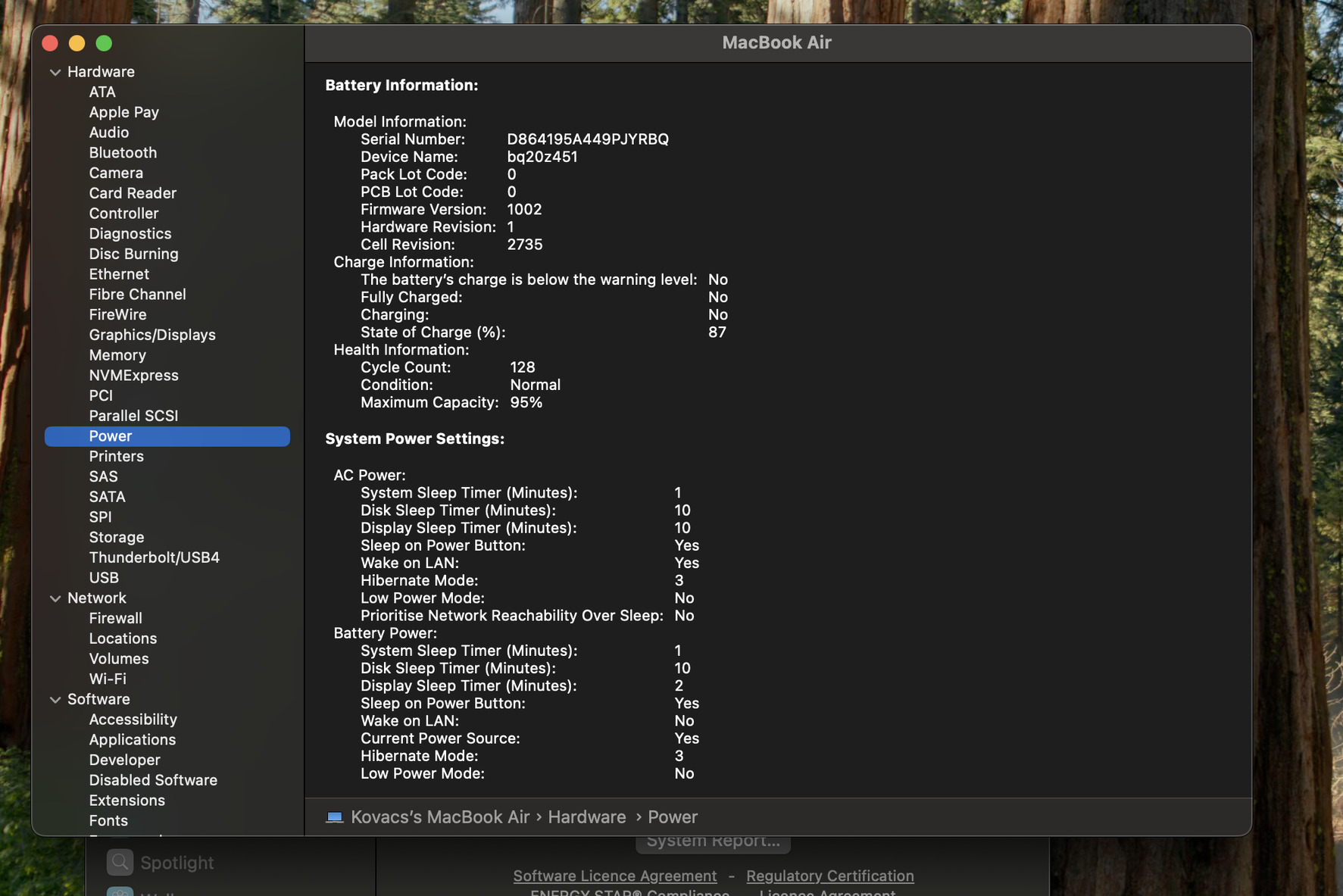Open the Developer software section

click(x=125, y=760)
